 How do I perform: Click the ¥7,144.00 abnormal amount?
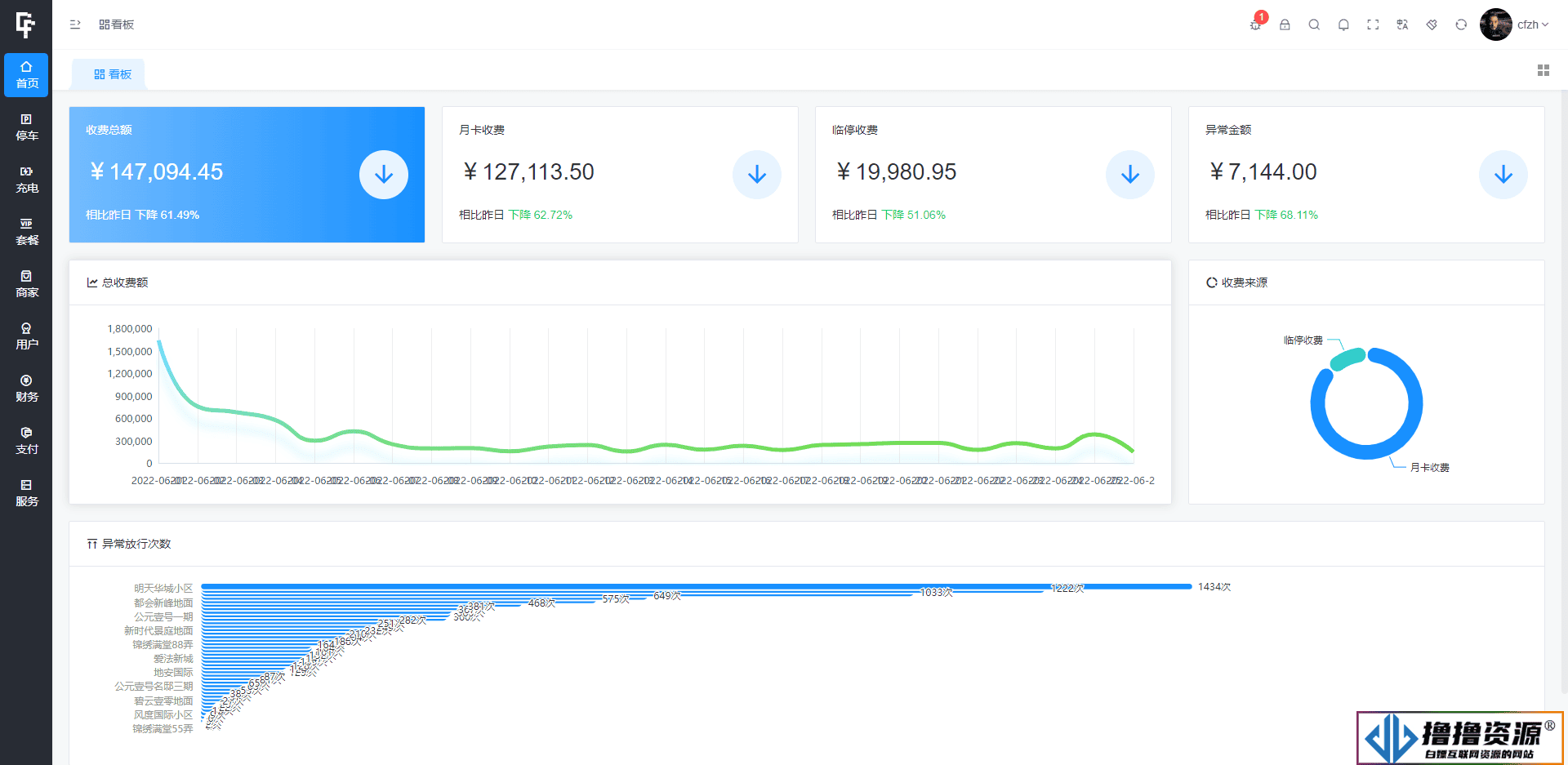[1263, 172]
